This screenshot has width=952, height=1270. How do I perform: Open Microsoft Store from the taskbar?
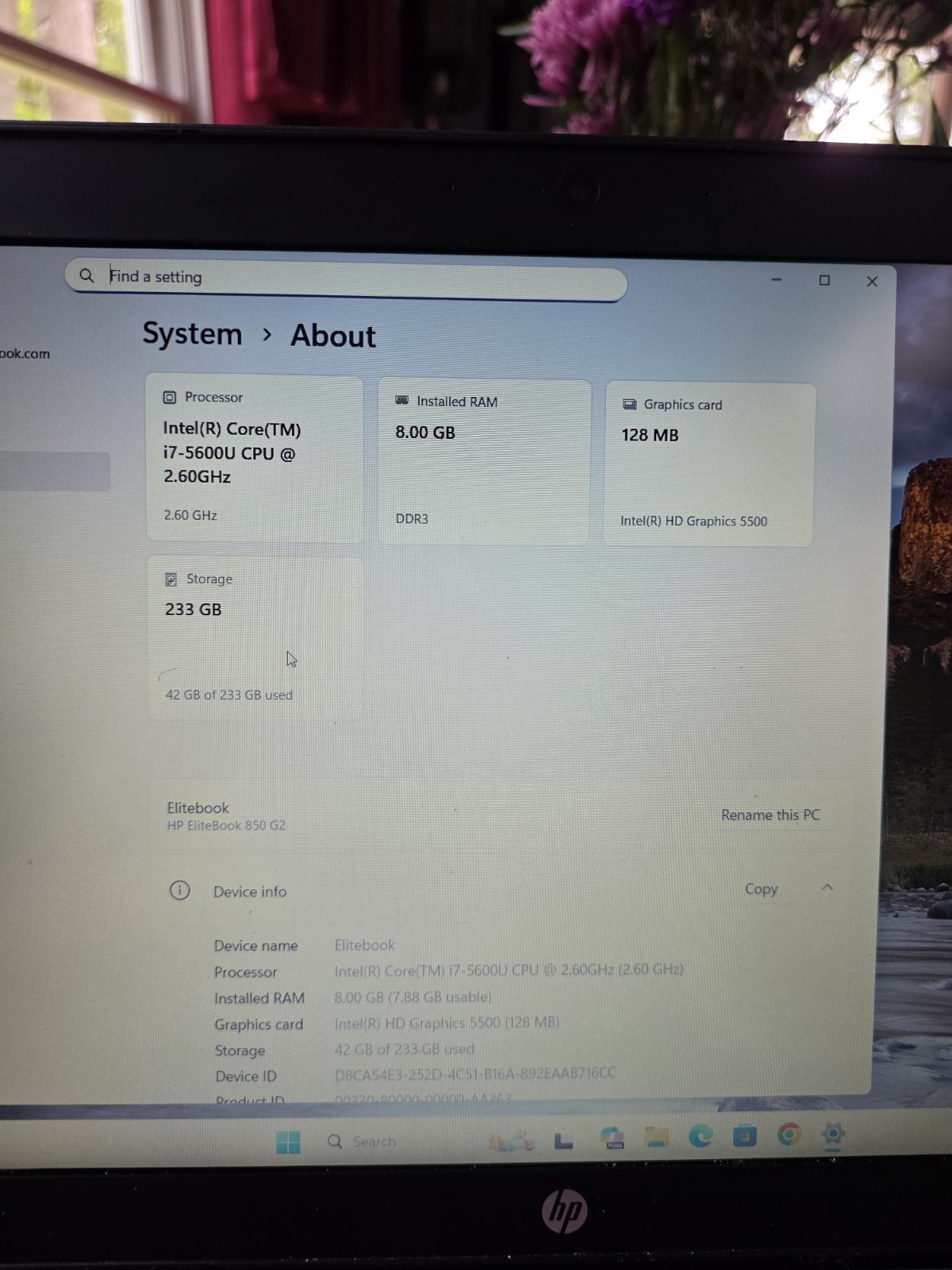744,1136
